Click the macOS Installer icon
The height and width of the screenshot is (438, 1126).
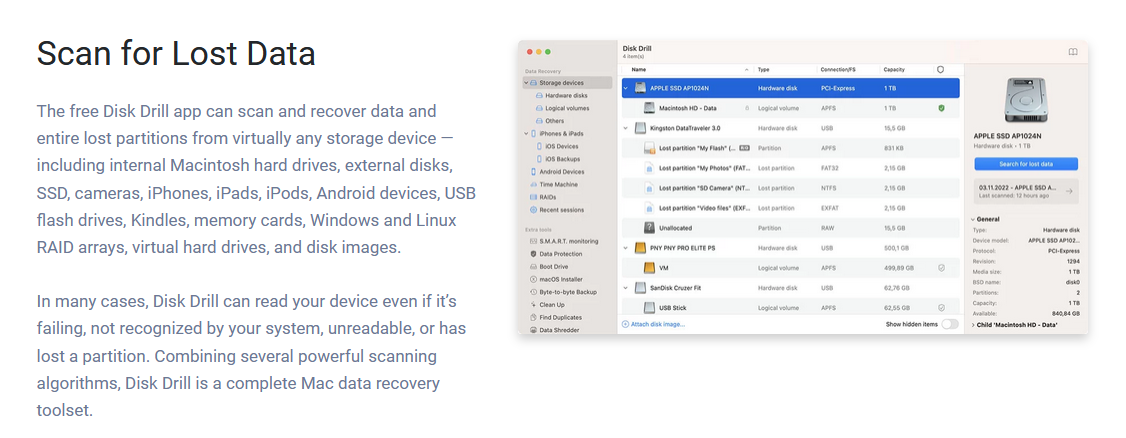[x=533, y=279]
